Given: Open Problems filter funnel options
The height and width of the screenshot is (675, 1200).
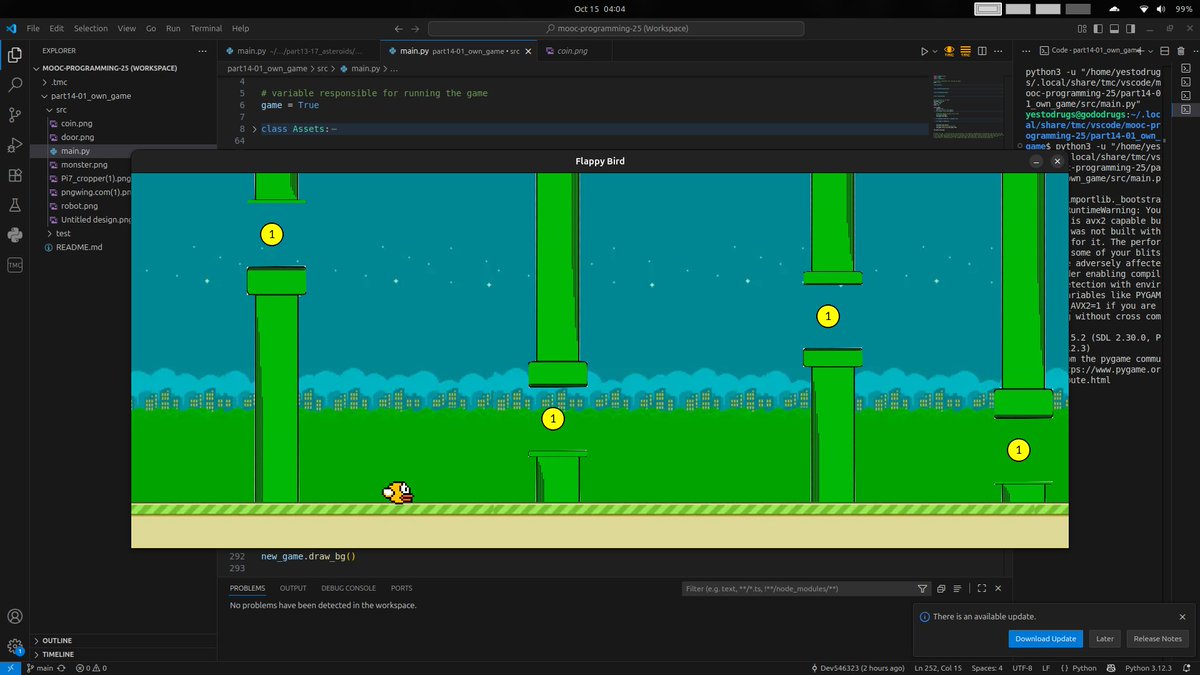Looking at the screenshot, I should [x=923, y=589].
